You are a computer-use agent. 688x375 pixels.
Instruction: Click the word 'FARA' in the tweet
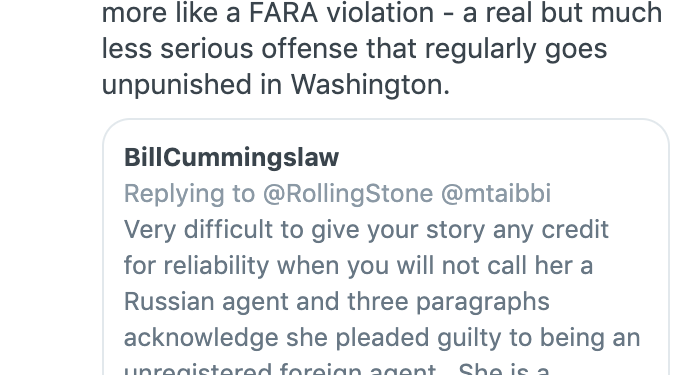[x=283, y=13]
